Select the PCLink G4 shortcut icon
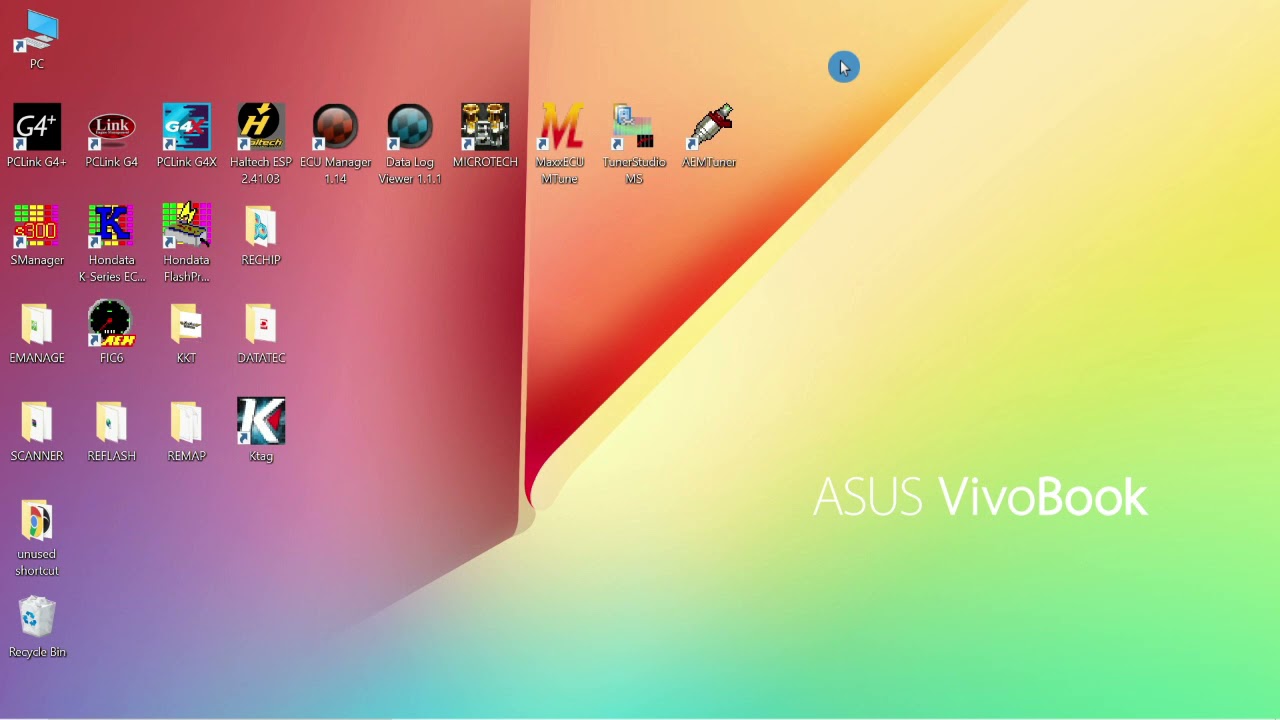Image resolution: width=1280 pixels, height=720 pixels. pos(111,136)
